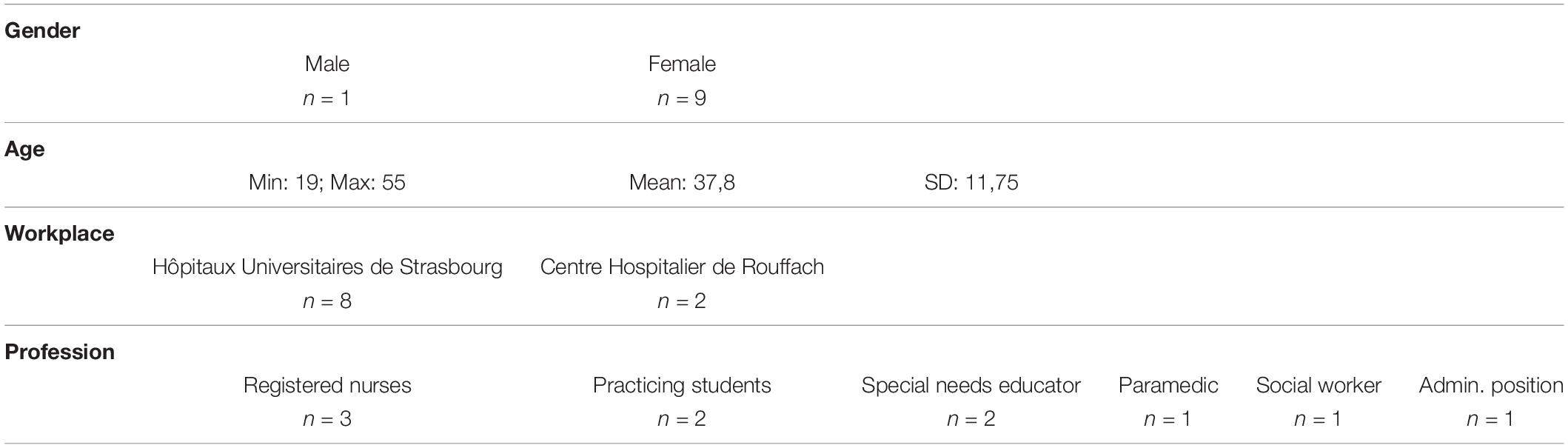This screenshot has height=448, width=1568.
Task: Select the Min: 19; Max: 55 cell
Action: (x=327, y=182)
